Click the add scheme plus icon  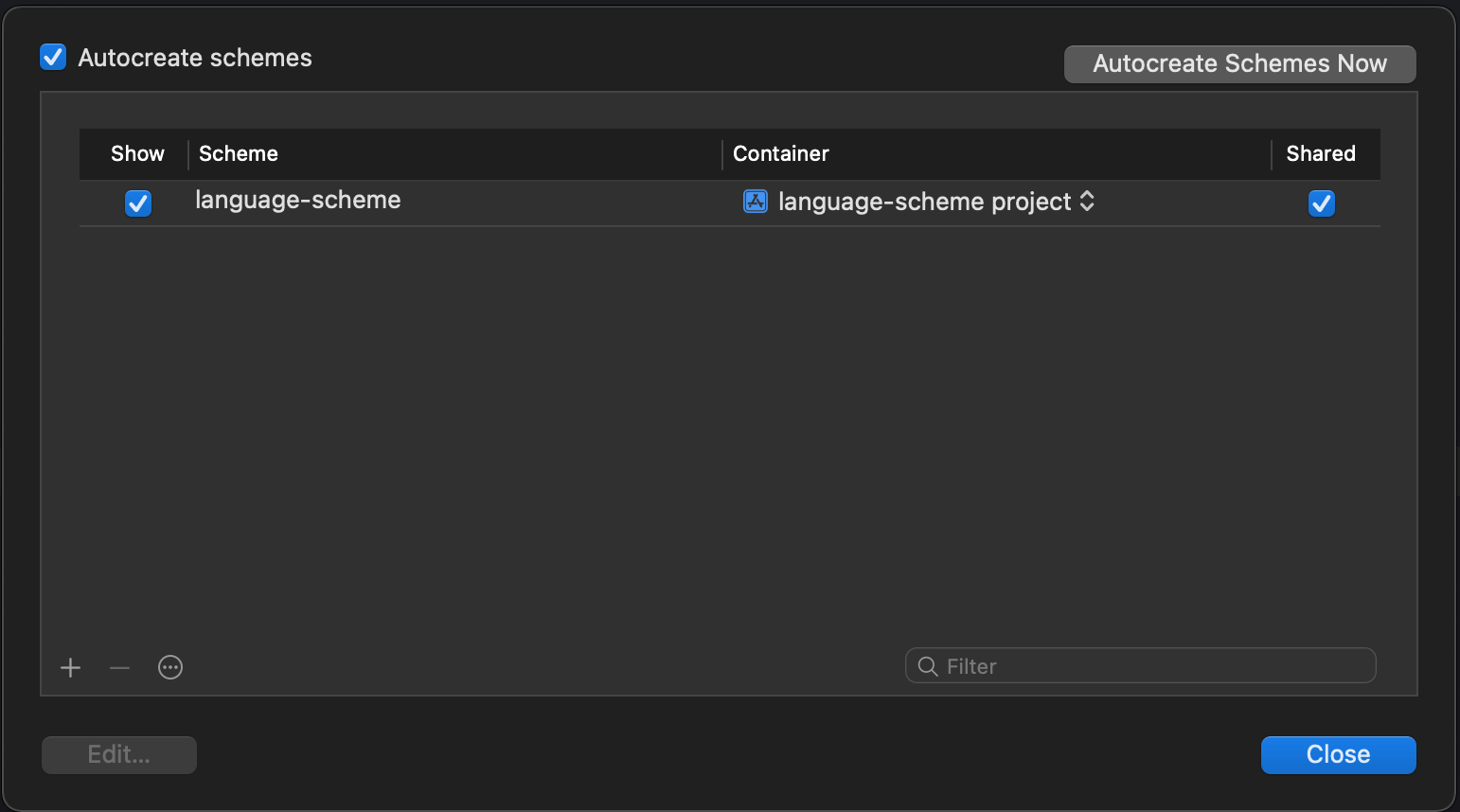pyautogui.click(x=71, y=668)
